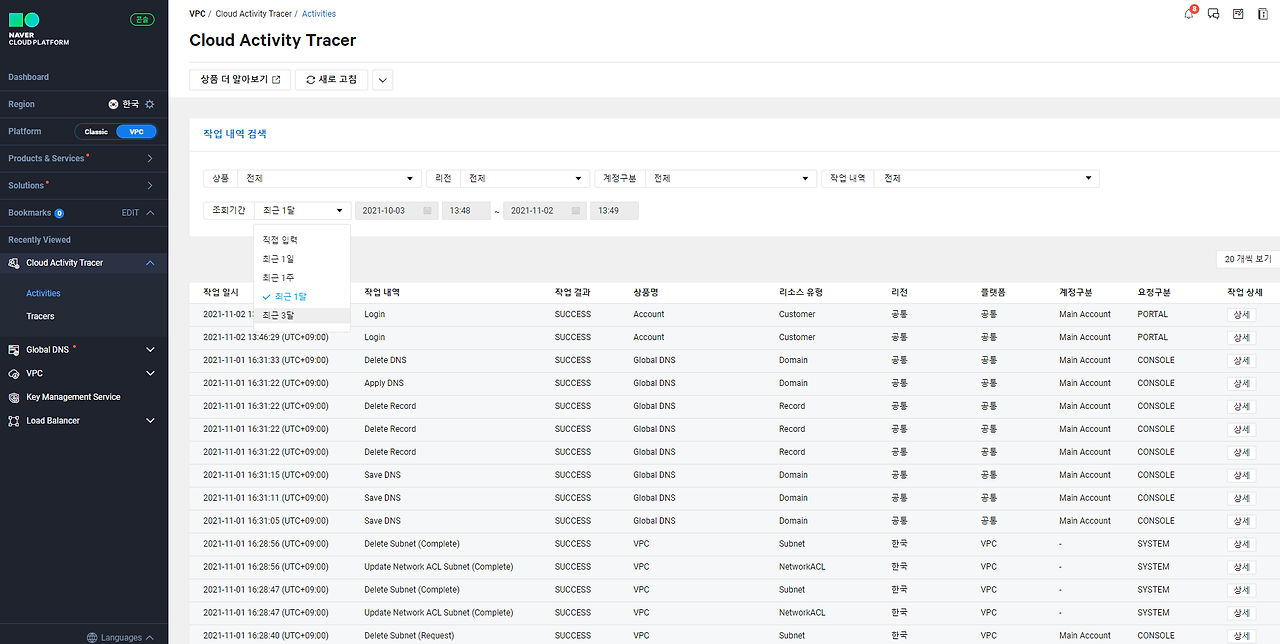
Task: Collapse the Bookmarks section chevron
Action: (x=150, y=213)
